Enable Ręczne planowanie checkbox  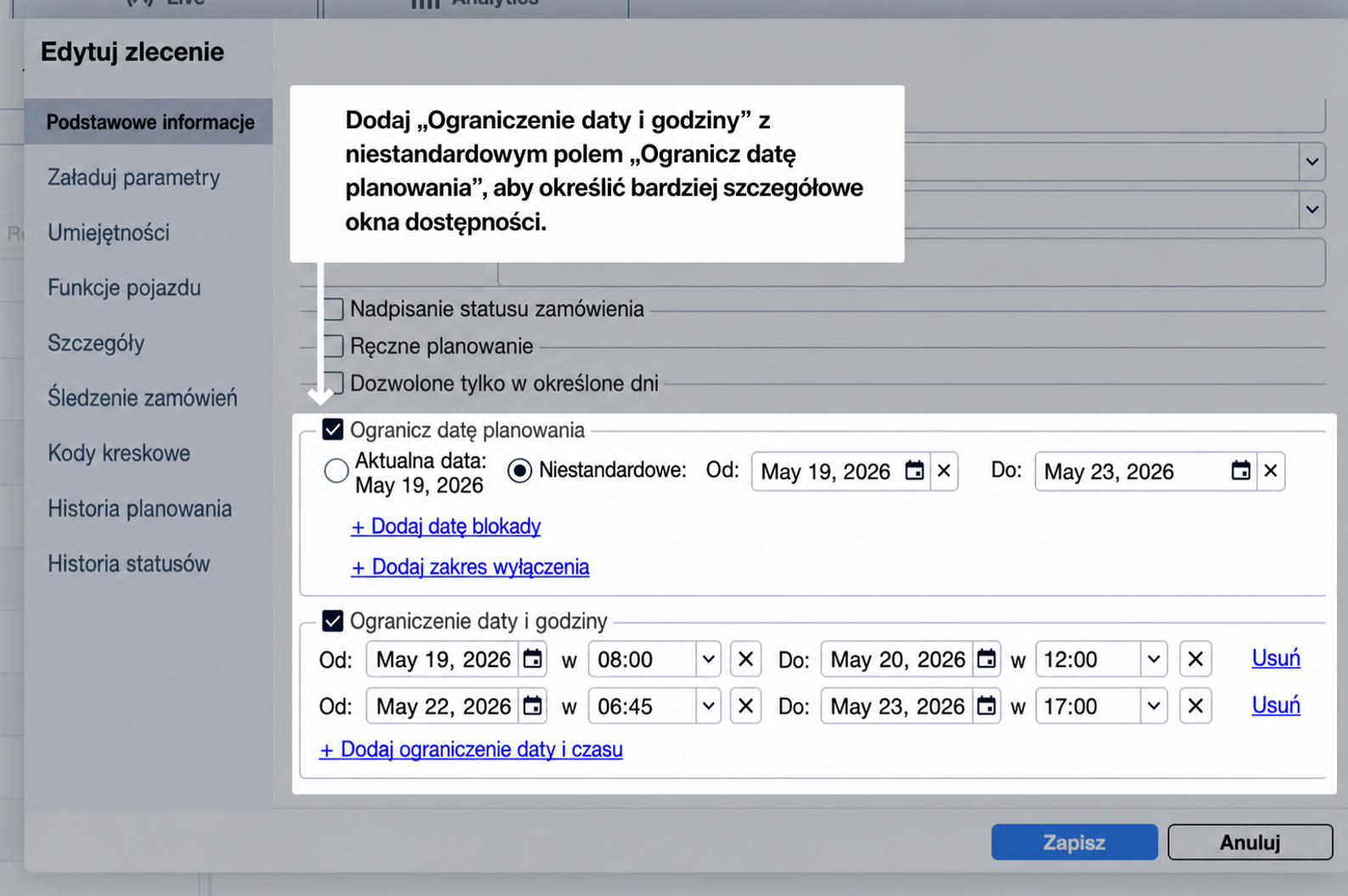pos(333,346)
